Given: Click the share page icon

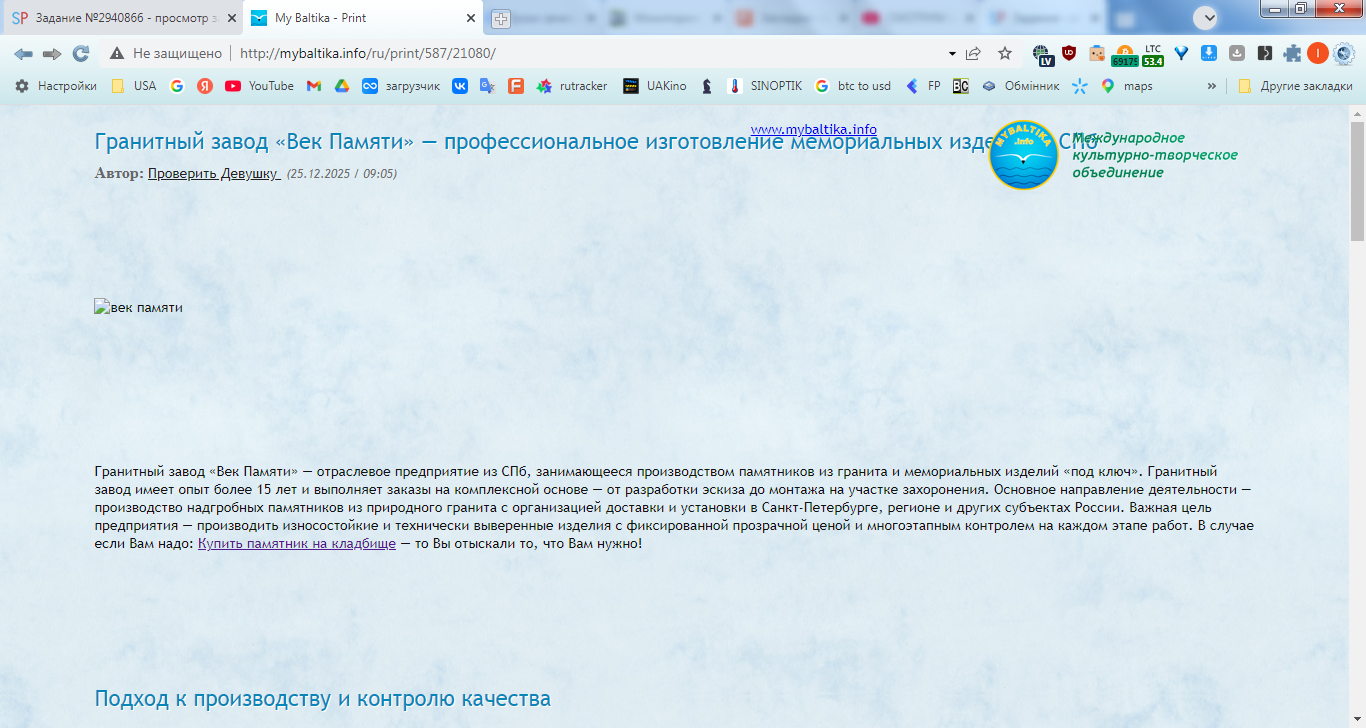Looking at the screenshot, I should (973, 53).
